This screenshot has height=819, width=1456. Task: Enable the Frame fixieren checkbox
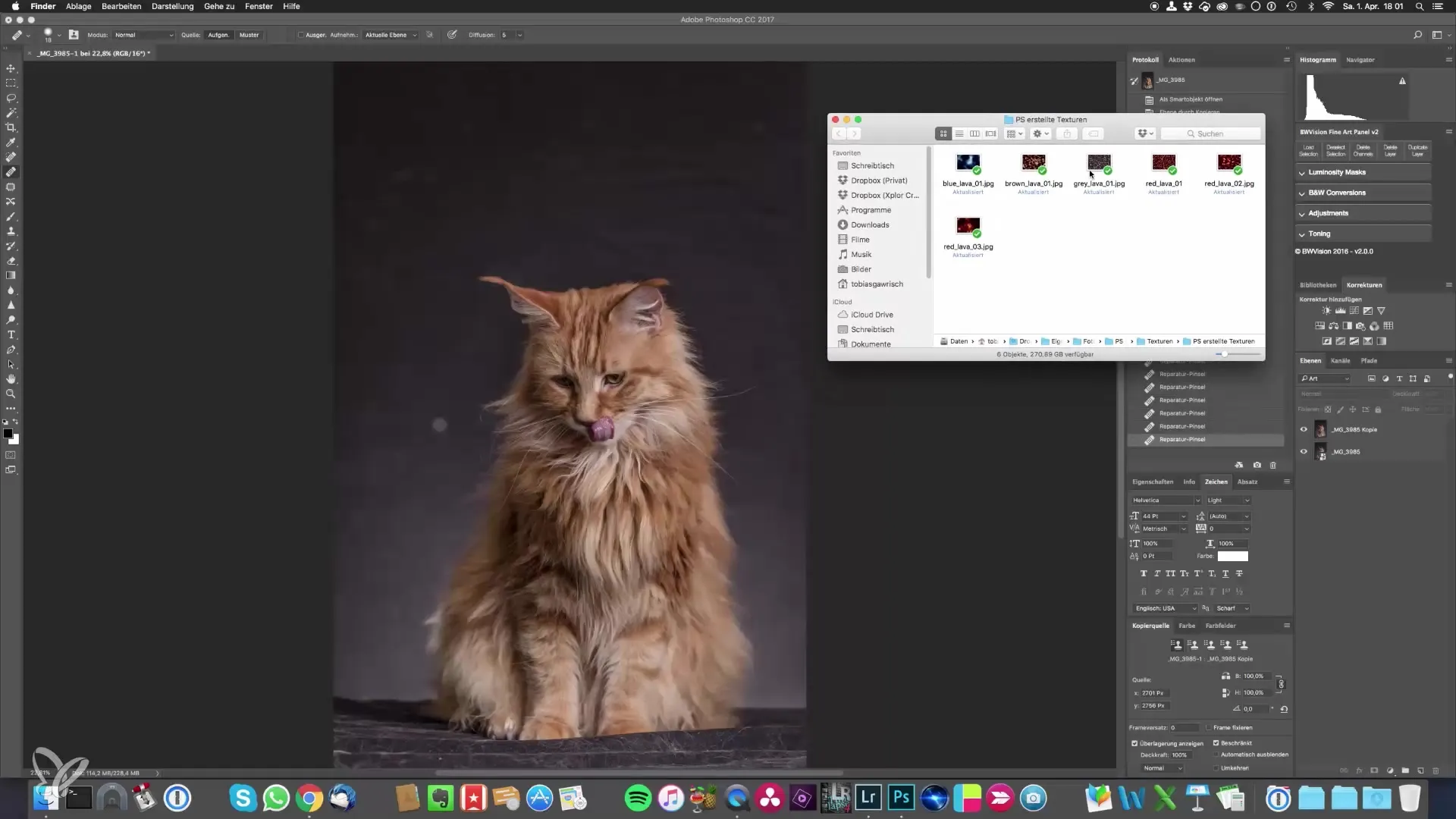point(1208,727)
